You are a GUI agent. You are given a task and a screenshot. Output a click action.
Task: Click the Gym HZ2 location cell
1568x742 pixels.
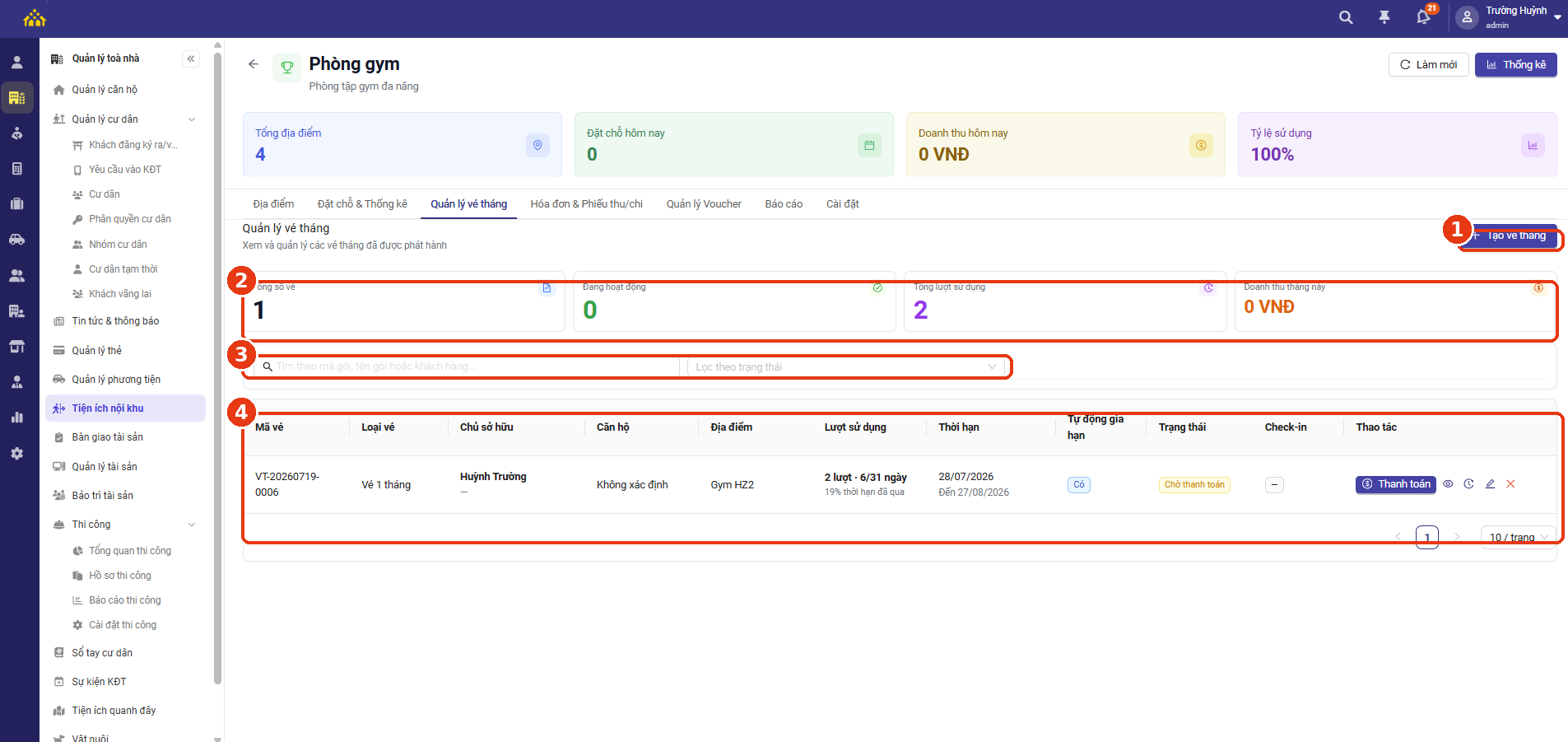coord(733,485)
